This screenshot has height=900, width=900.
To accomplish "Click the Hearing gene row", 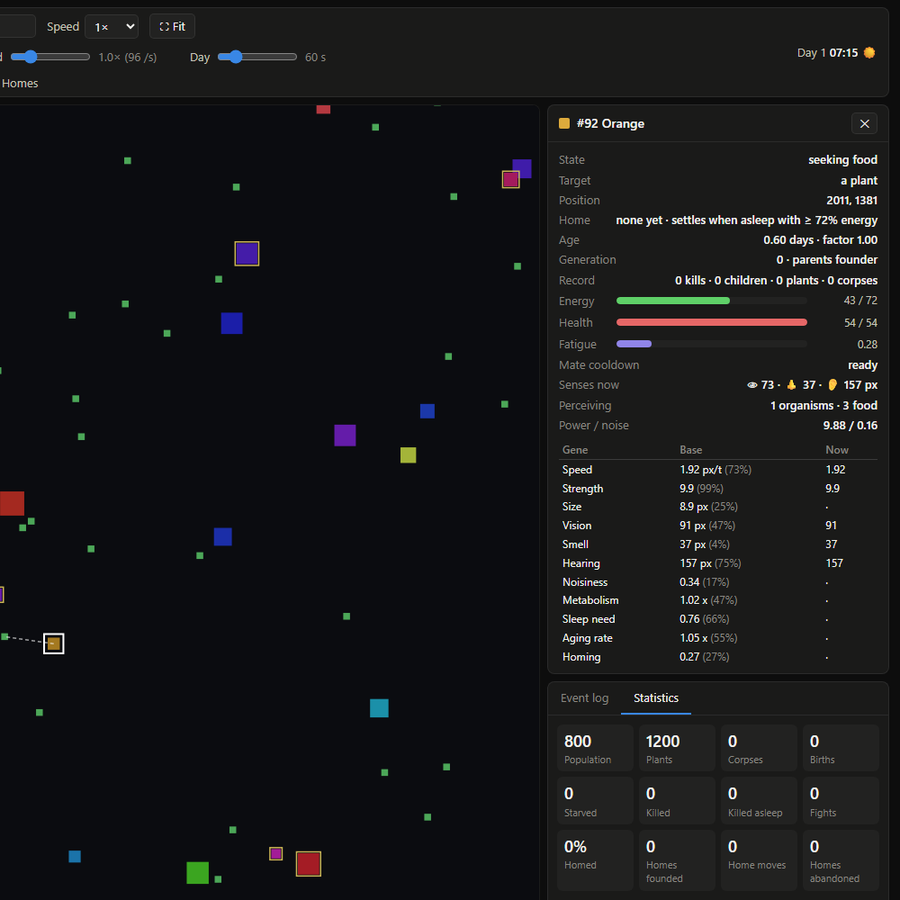I will pyautogui.click(x=717, y=563).
